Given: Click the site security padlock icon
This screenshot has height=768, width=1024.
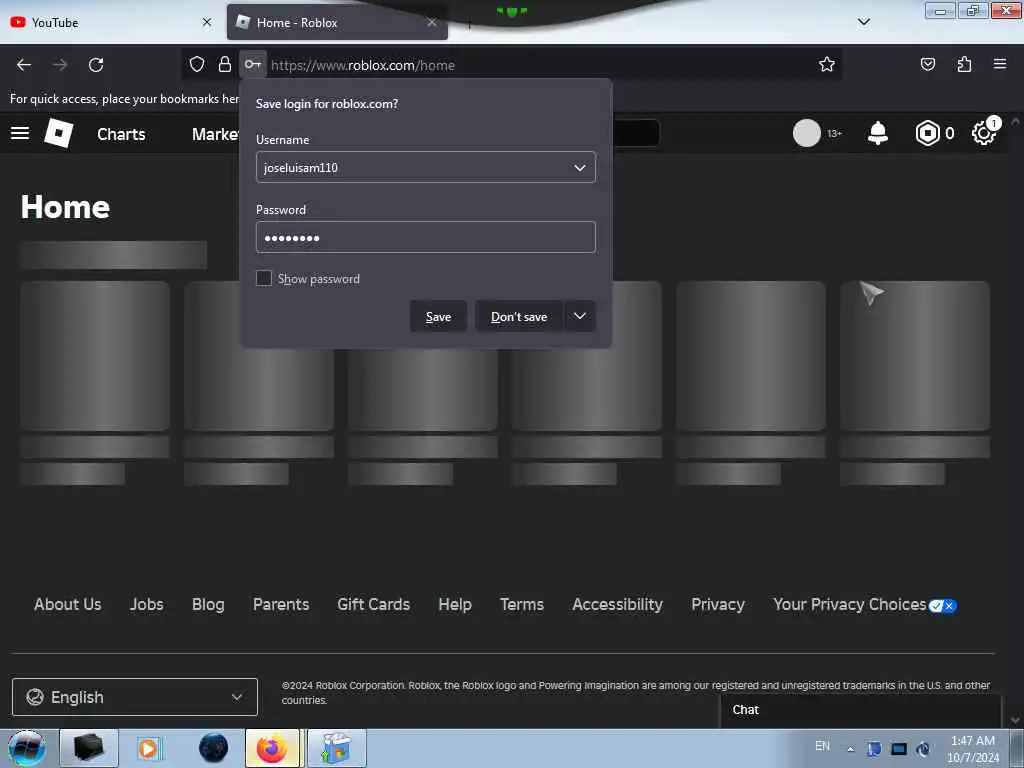Looking at the screenshot, I should click(x=225, y=64).
